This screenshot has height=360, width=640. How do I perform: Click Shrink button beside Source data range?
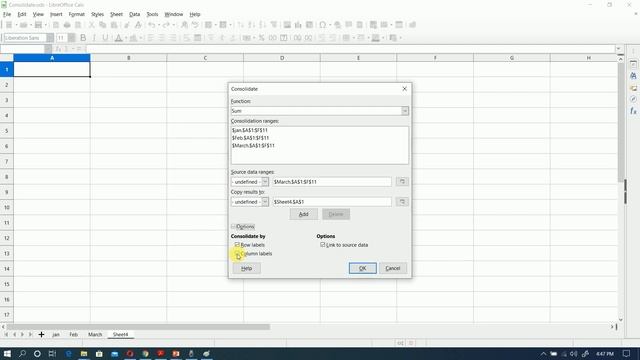point(402,182)
